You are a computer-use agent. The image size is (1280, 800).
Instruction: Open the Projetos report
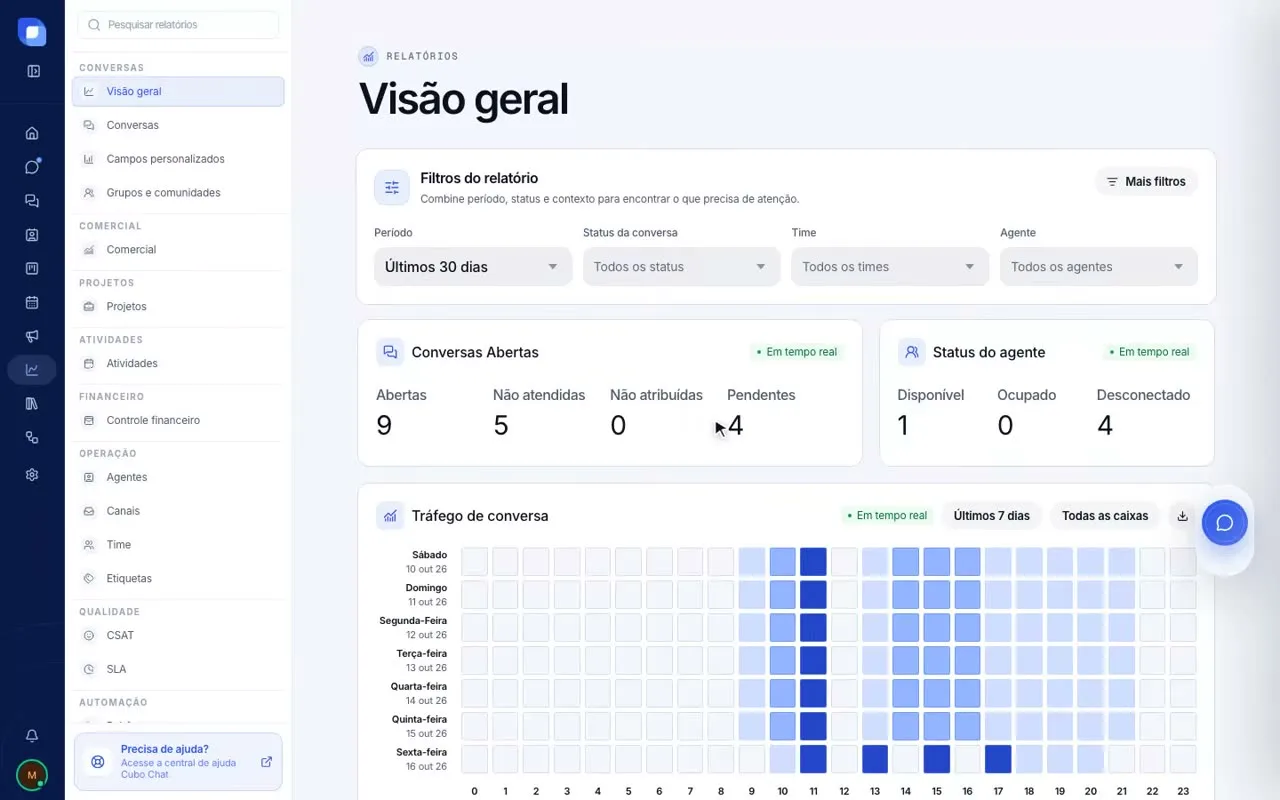(x=178, y=307)
